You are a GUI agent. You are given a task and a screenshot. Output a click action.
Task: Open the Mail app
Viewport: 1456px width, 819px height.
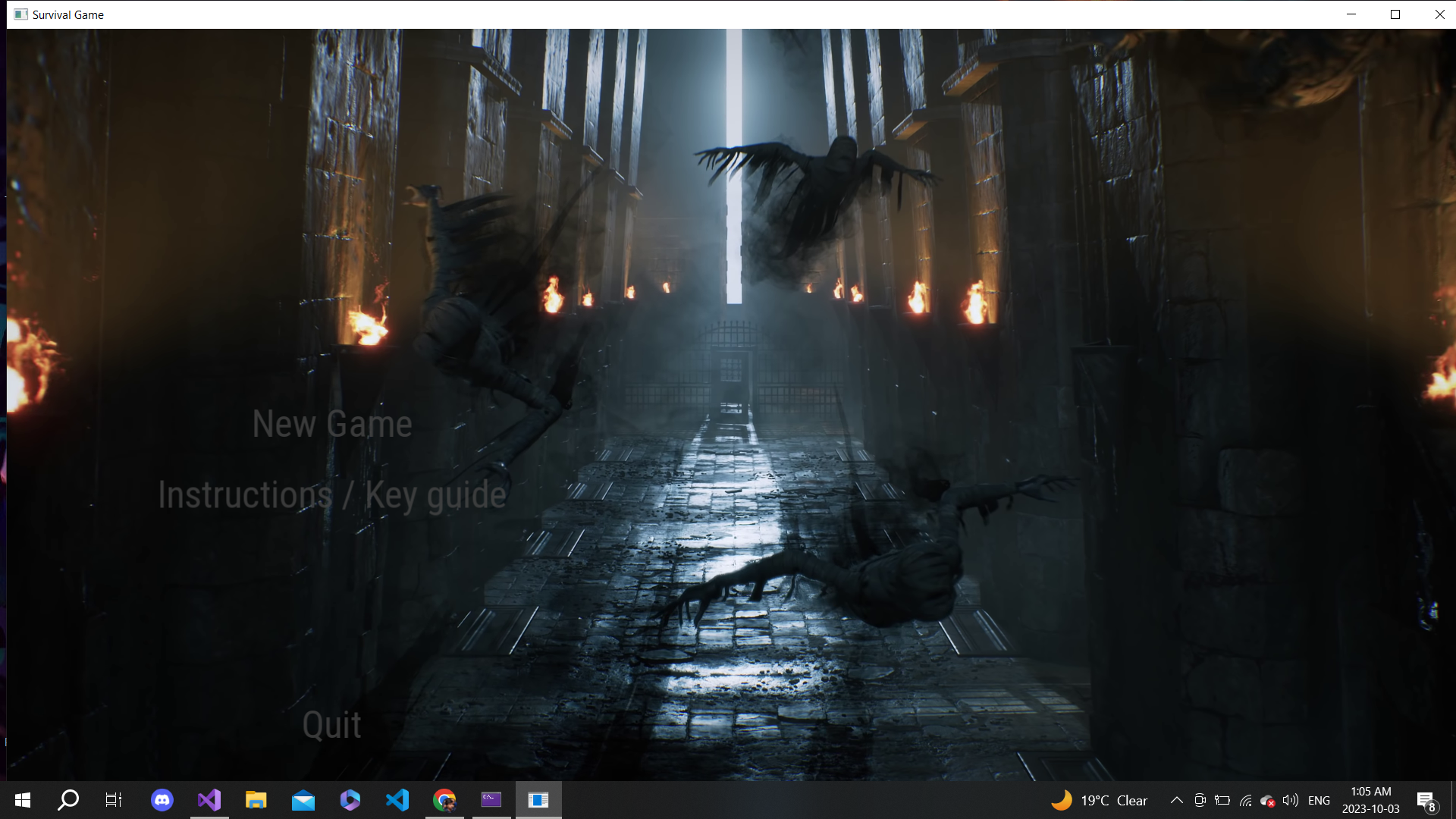coord(303,800)
